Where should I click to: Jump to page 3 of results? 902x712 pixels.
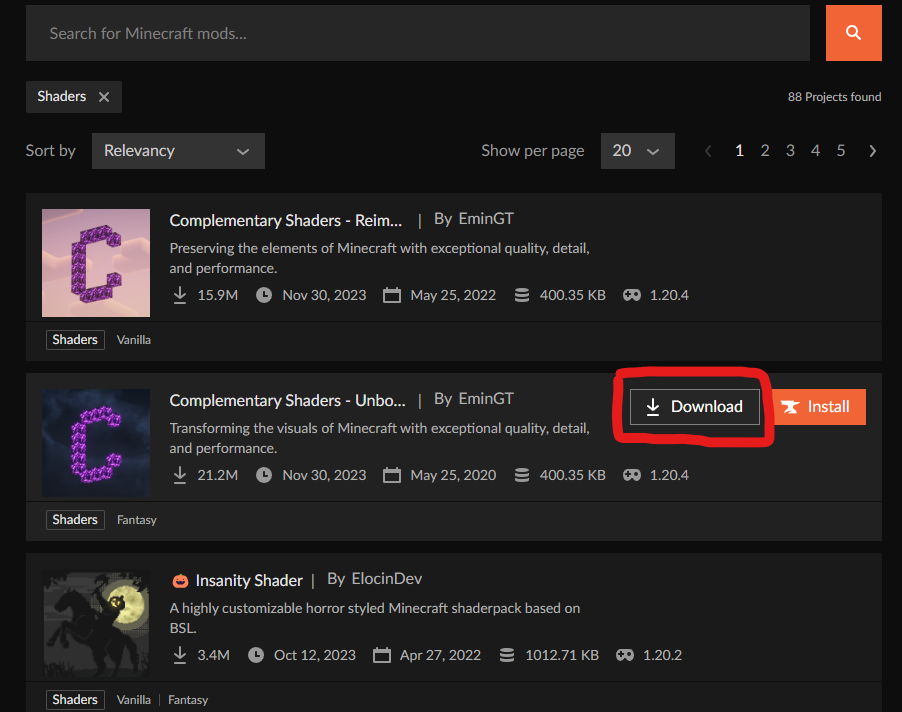pos(790,151)
